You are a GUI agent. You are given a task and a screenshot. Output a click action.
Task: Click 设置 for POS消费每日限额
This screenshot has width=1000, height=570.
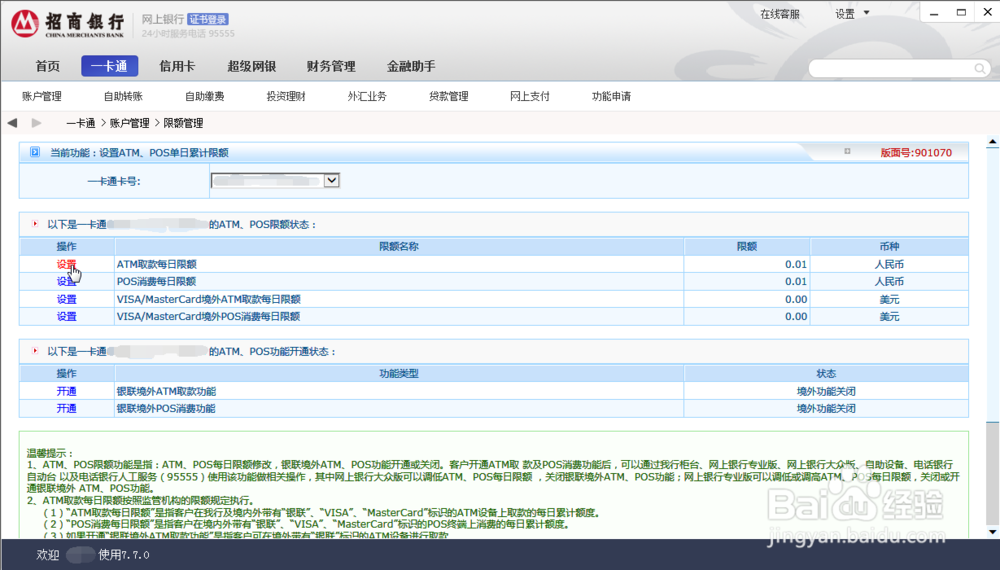click(x=66, y=281)
